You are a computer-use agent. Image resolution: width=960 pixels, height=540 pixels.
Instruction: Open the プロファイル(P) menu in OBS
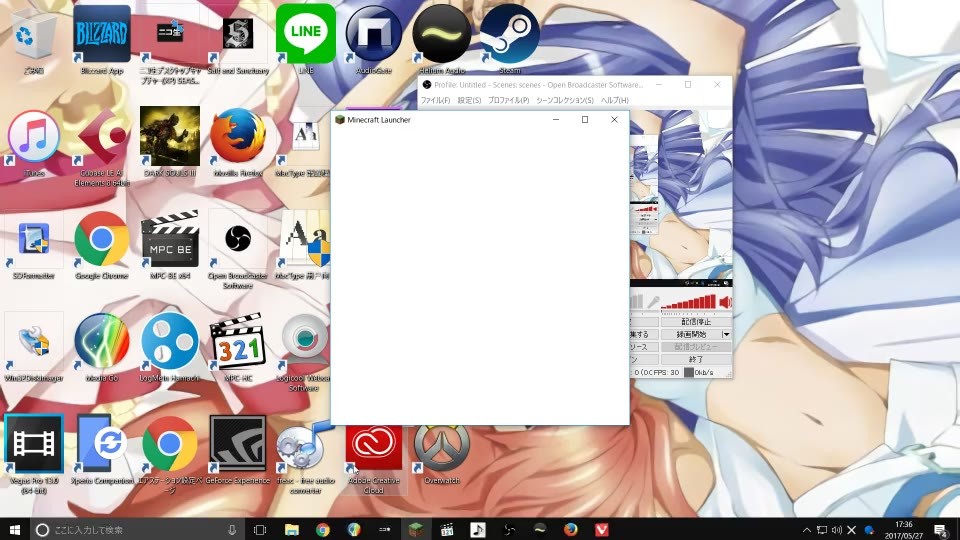coord(508,100)
